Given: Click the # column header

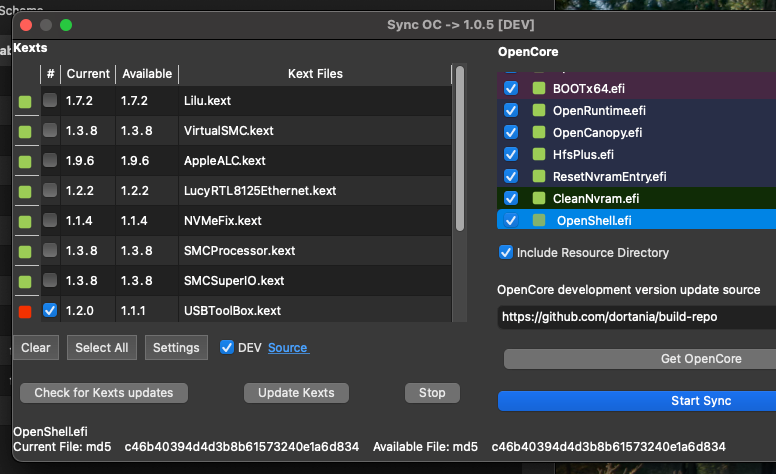Looking at the screenshot, I should (50, 74).
